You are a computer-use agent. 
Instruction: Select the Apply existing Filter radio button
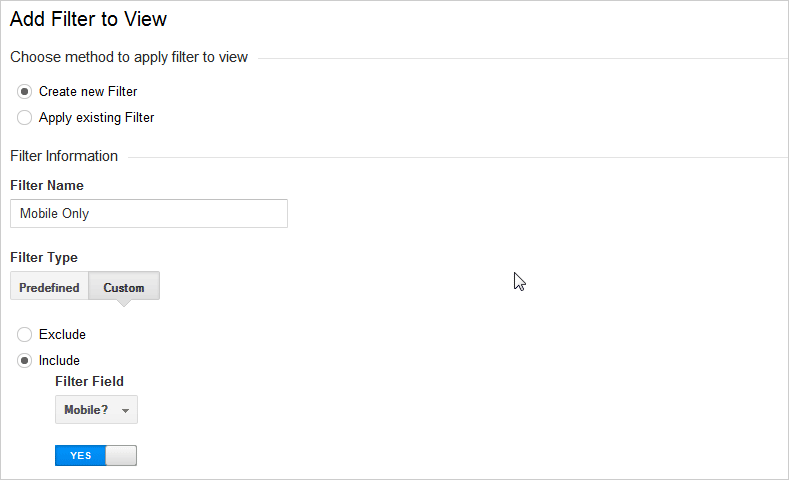pos(24,118)
